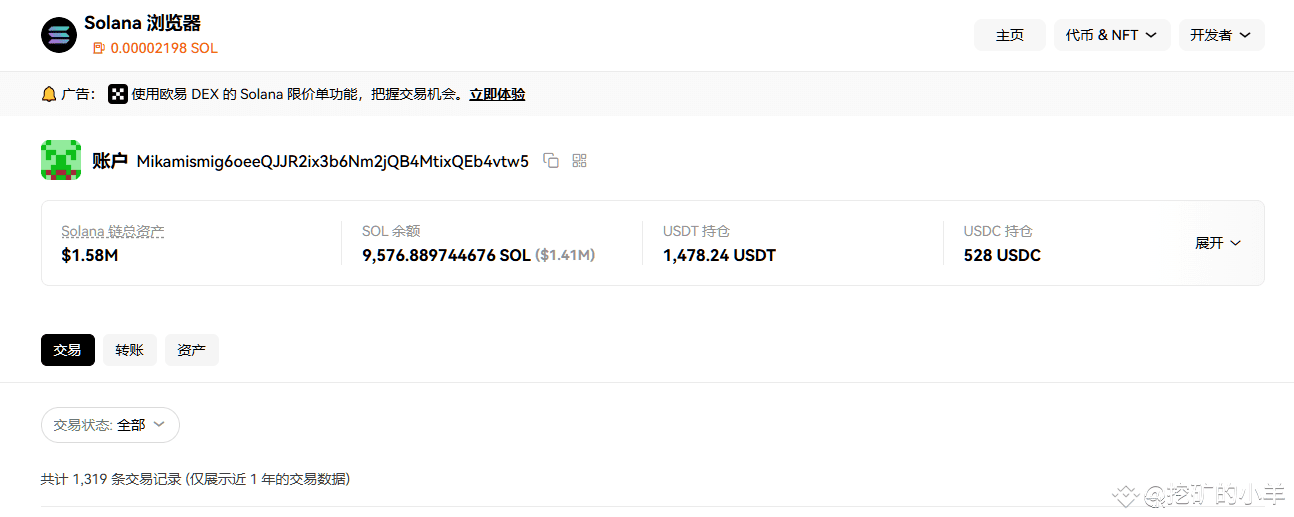Click the 立即体验 link in the ad
Screen dimensions: 1294x517
tap(497, 94)
